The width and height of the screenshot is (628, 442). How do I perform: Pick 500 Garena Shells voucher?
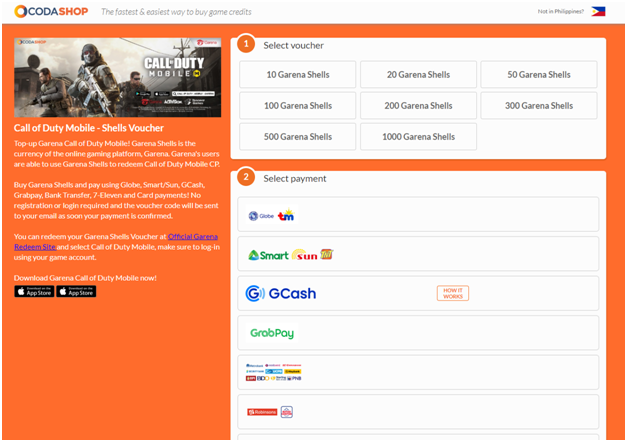tap(298, 137)
